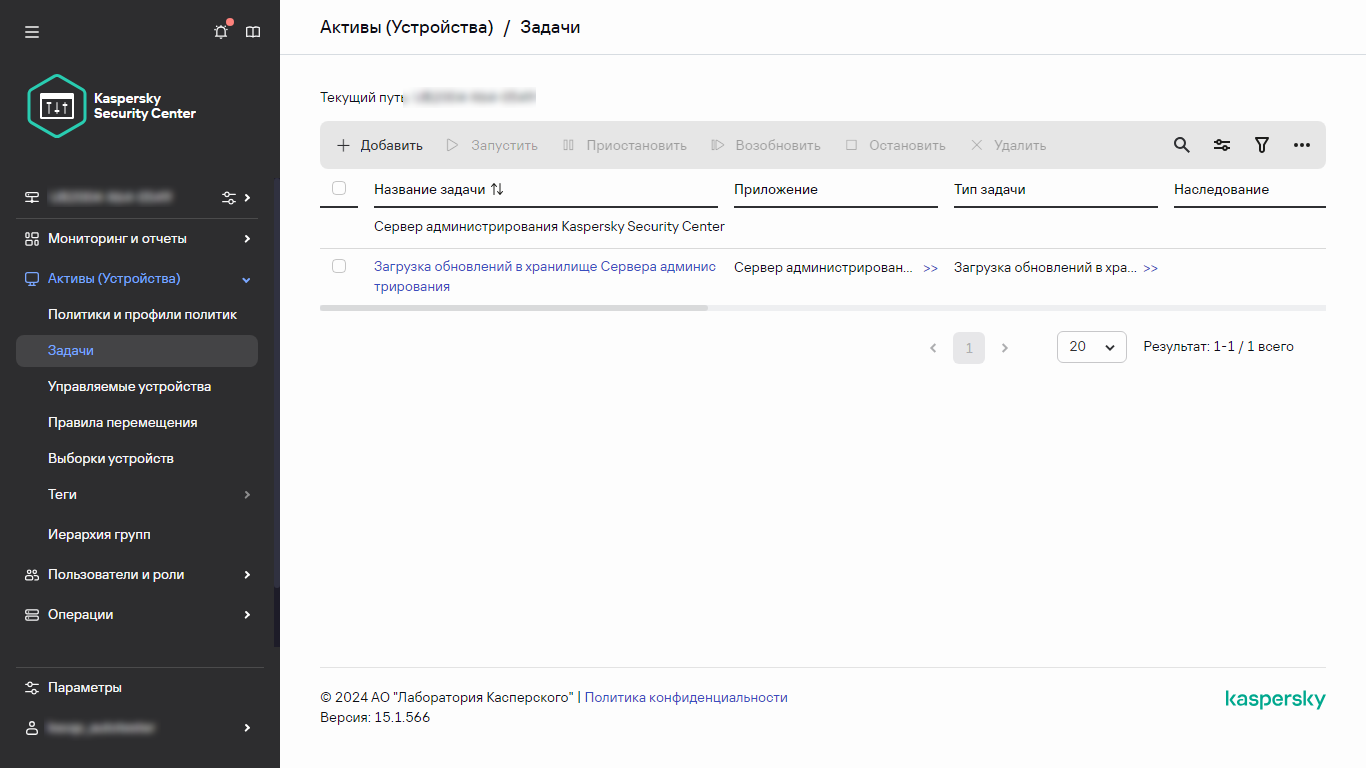Open the three-dots more menu

coord(1301,145)
